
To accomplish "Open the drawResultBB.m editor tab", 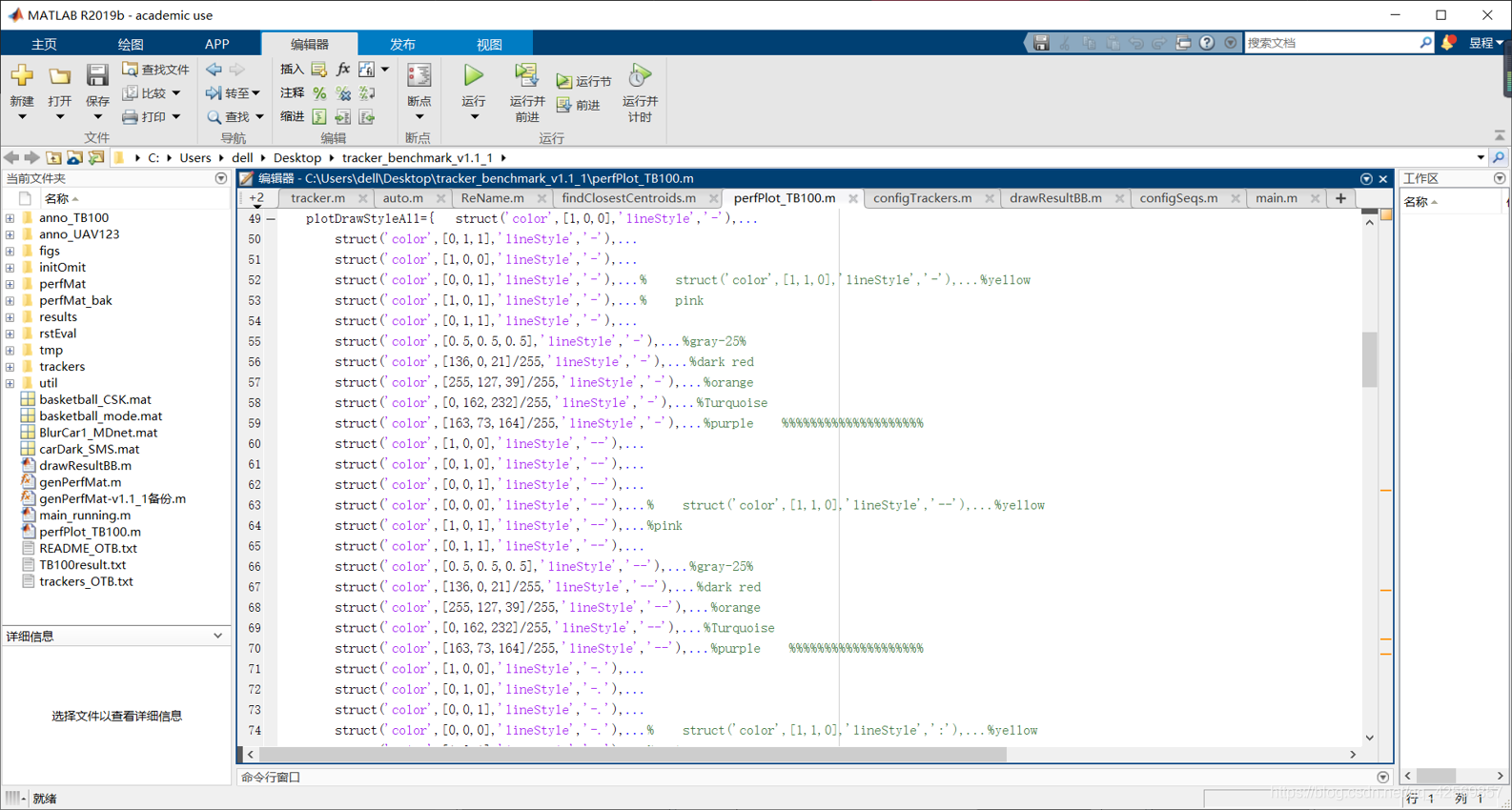I will pos(1055,198).
